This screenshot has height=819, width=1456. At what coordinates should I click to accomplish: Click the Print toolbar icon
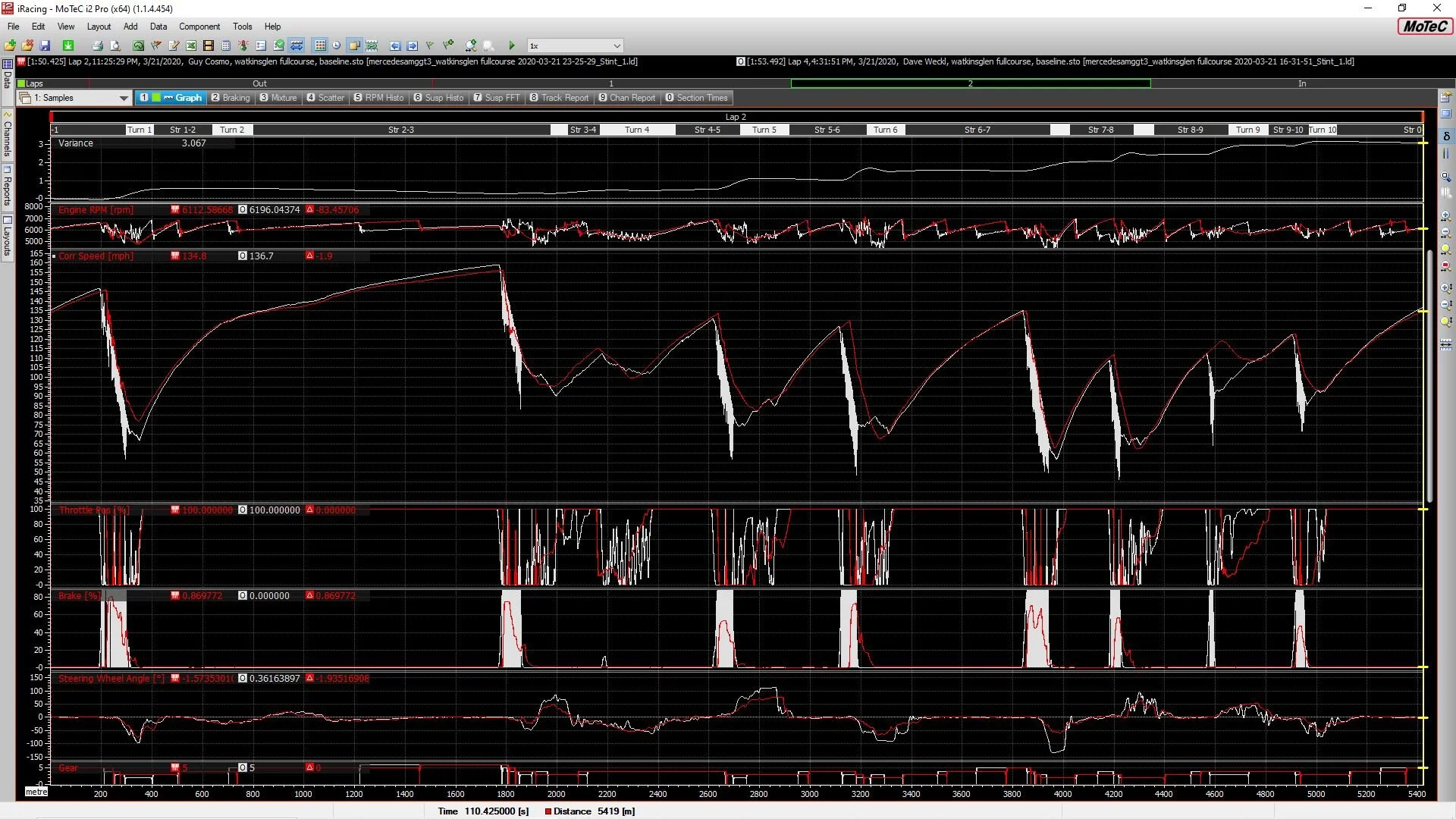(x=97, y=46)
